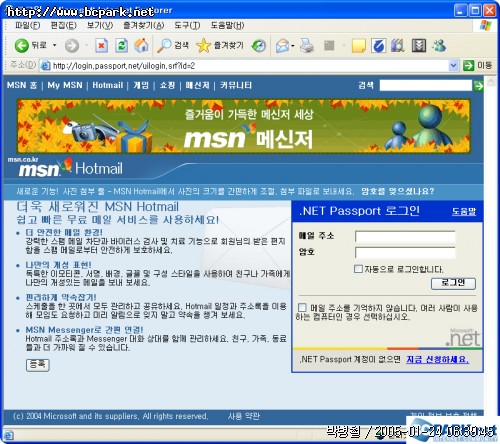Image resolution: width=500 pixels, height=444 pixels.
Task: Click the 편리하게 약속잡기! heading
Action: (x=61, y=297)
